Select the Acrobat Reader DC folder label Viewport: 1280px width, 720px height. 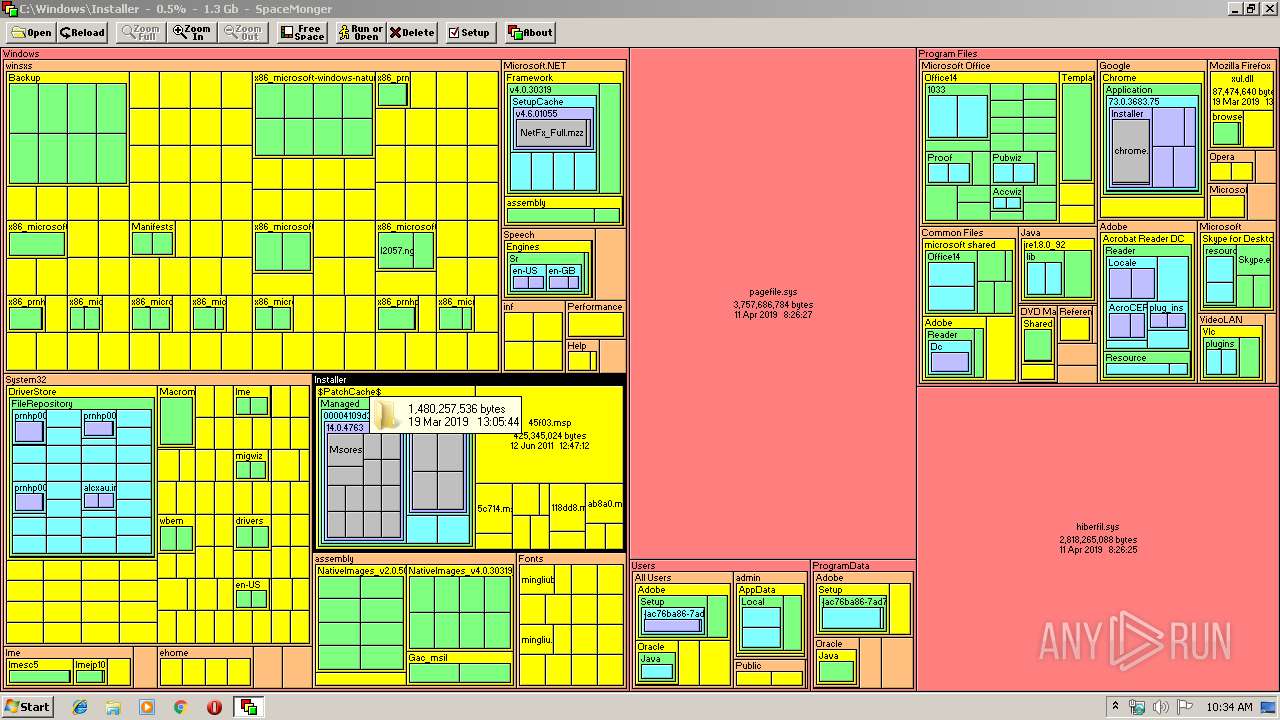click(1143, 239)
